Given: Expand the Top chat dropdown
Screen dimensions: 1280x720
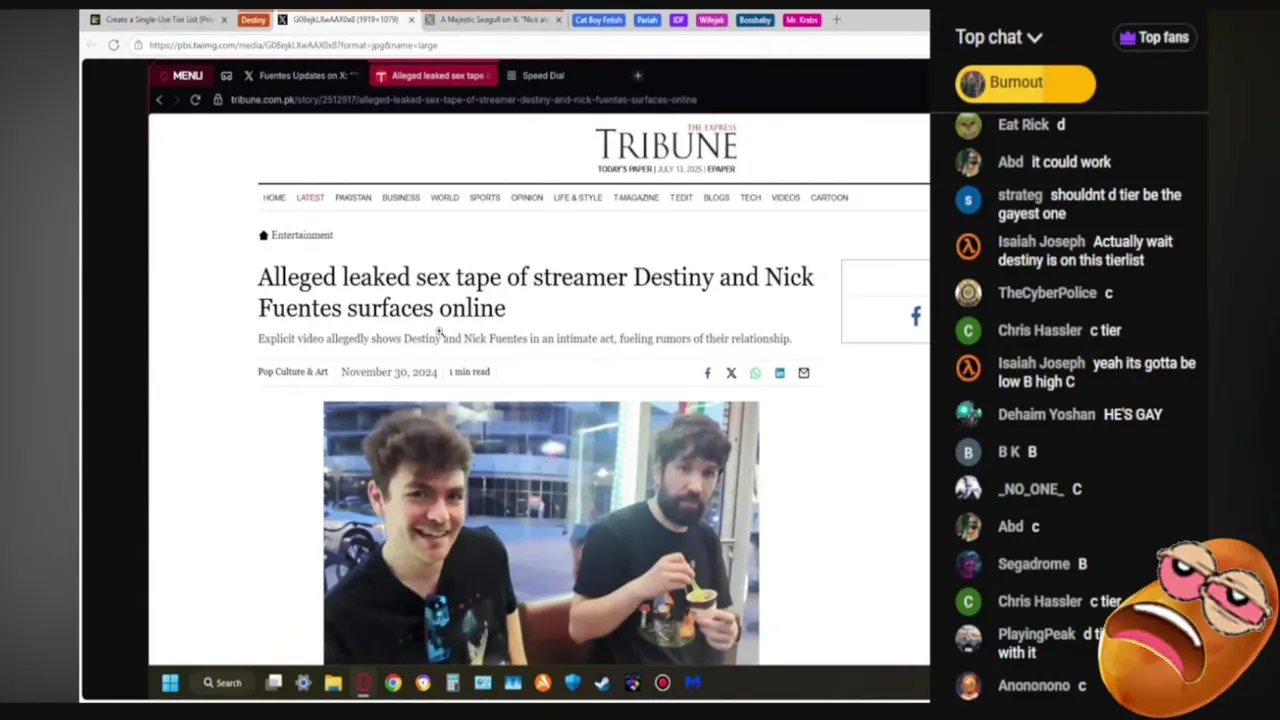Looking at the screenshot, I should click(999, 37).
